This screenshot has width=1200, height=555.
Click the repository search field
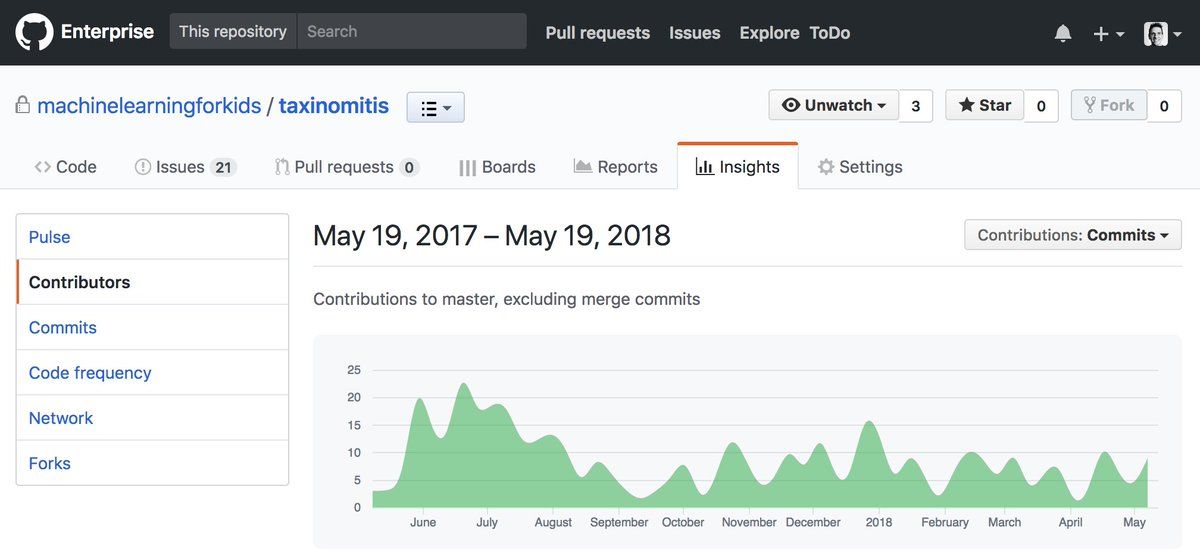[x=411, y=31]
